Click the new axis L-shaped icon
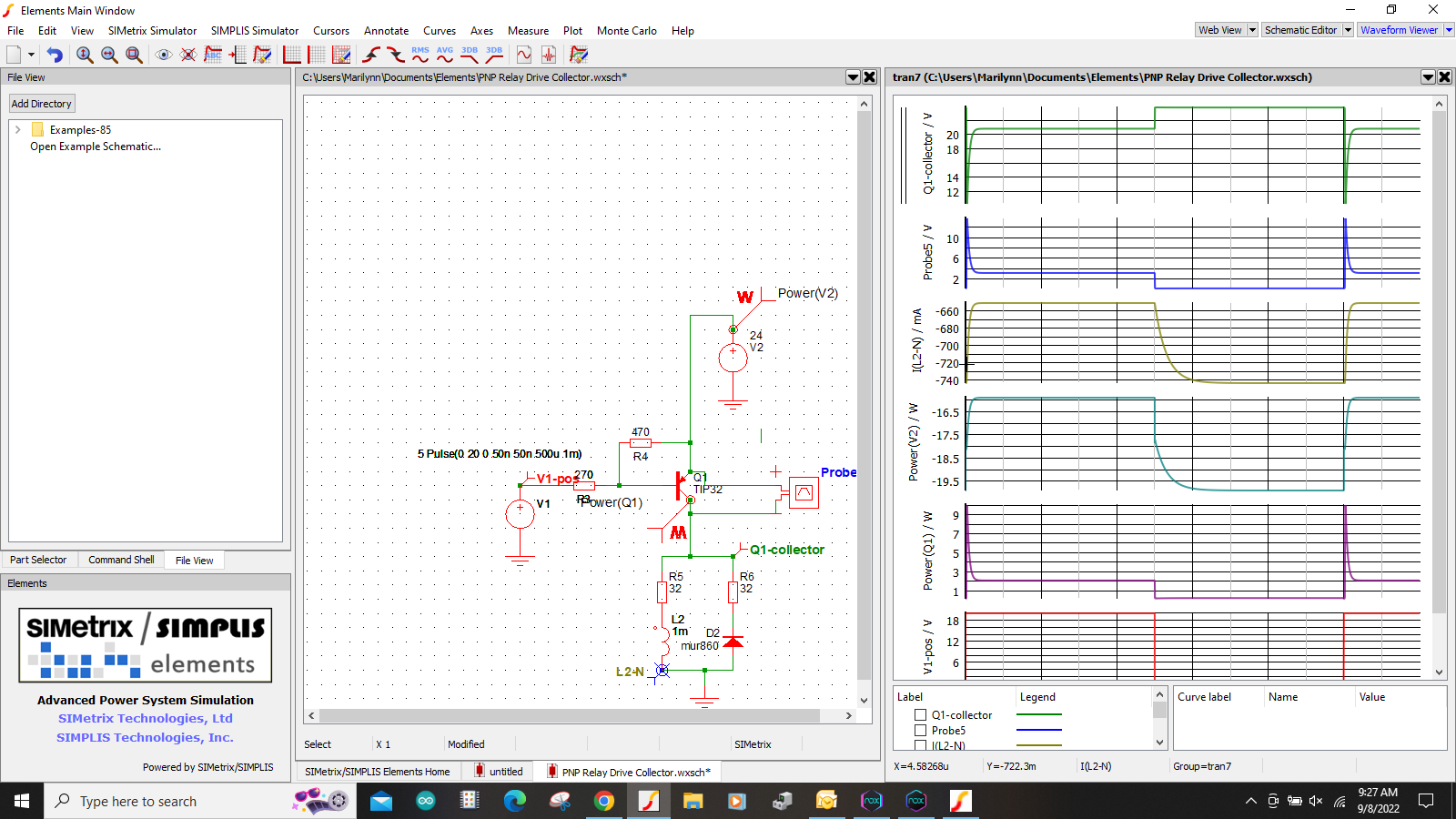 pos(292,55)
